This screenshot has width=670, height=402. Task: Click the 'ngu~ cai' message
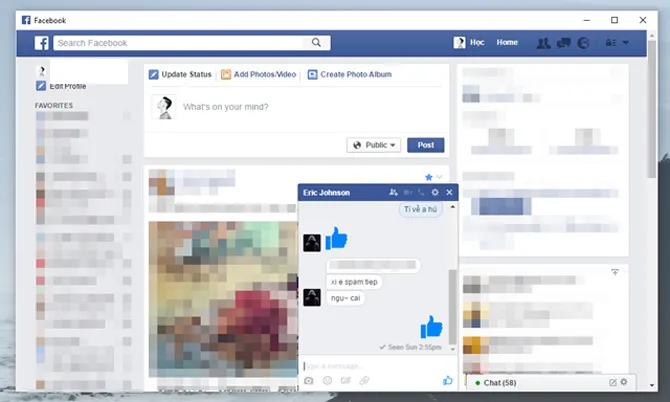pos(345,298)
